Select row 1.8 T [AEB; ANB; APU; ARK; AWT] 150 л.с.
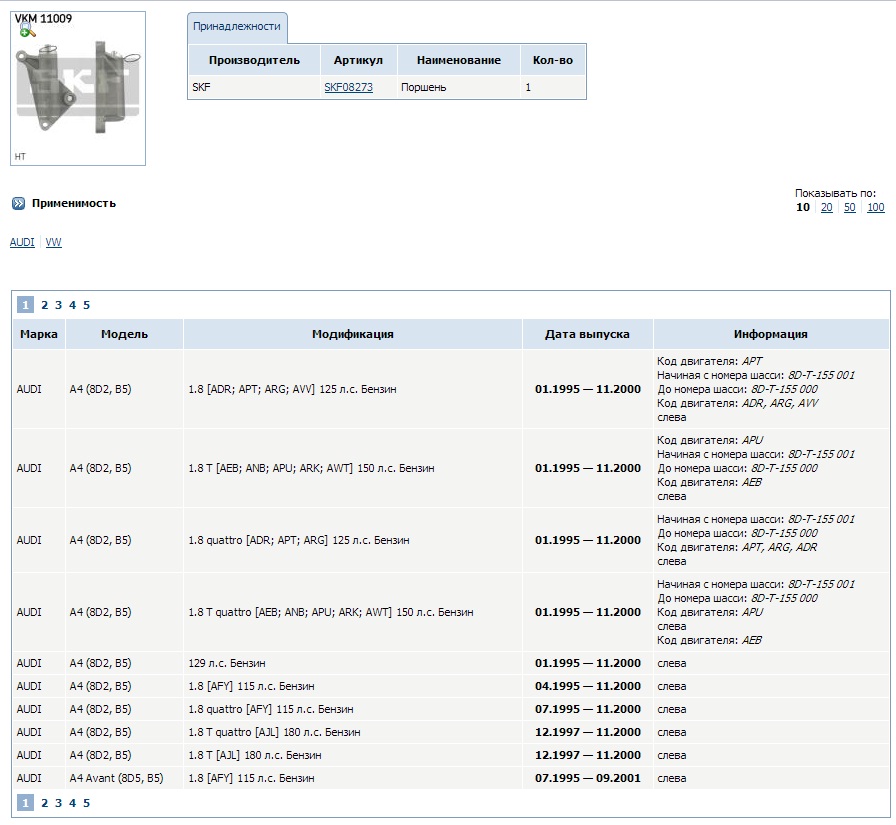This screenshot has width=896, height=825. click(451, 468)
